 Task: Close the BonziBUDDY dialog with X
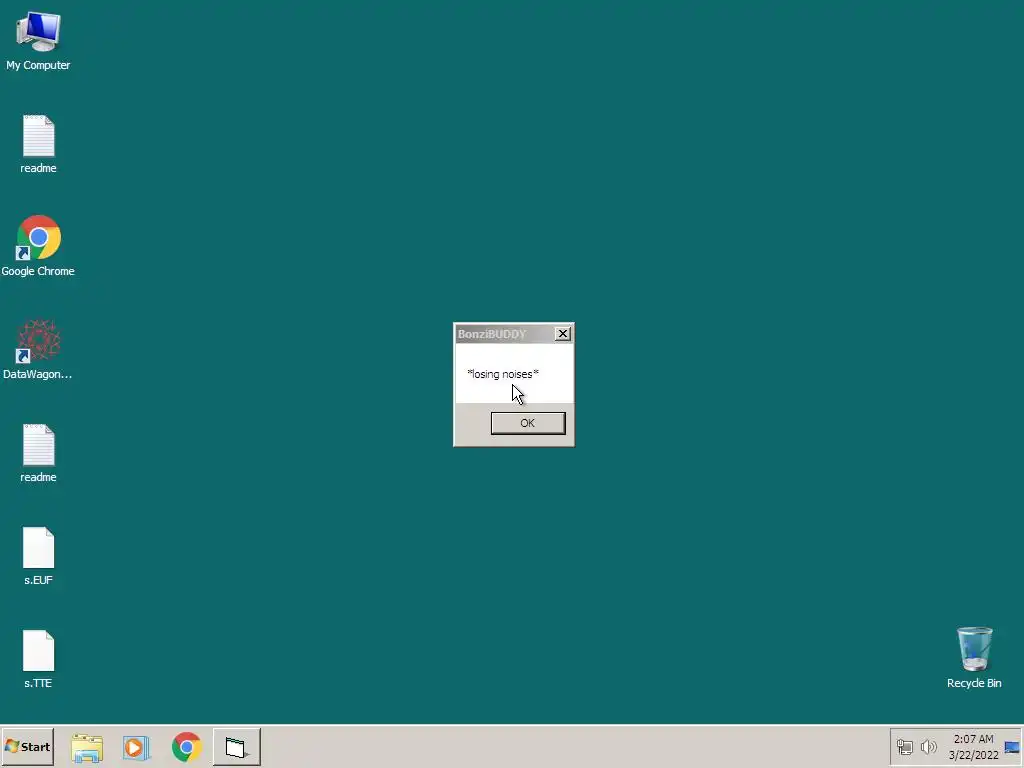coord(562,334)
